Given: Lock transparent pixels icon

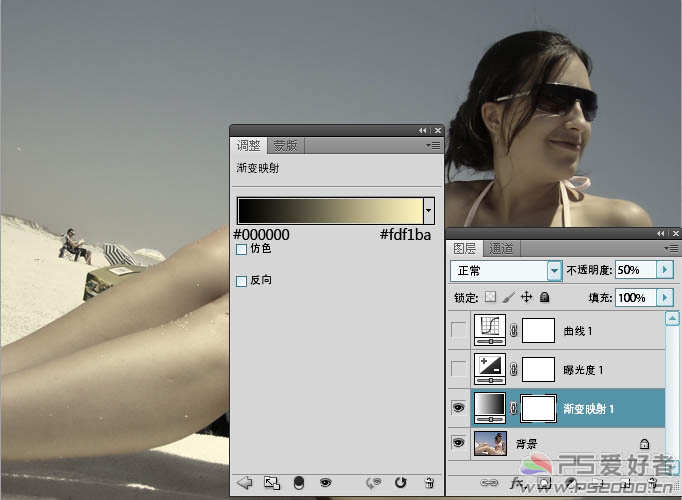Looking at the screenshot, I should tap(490, 297).
